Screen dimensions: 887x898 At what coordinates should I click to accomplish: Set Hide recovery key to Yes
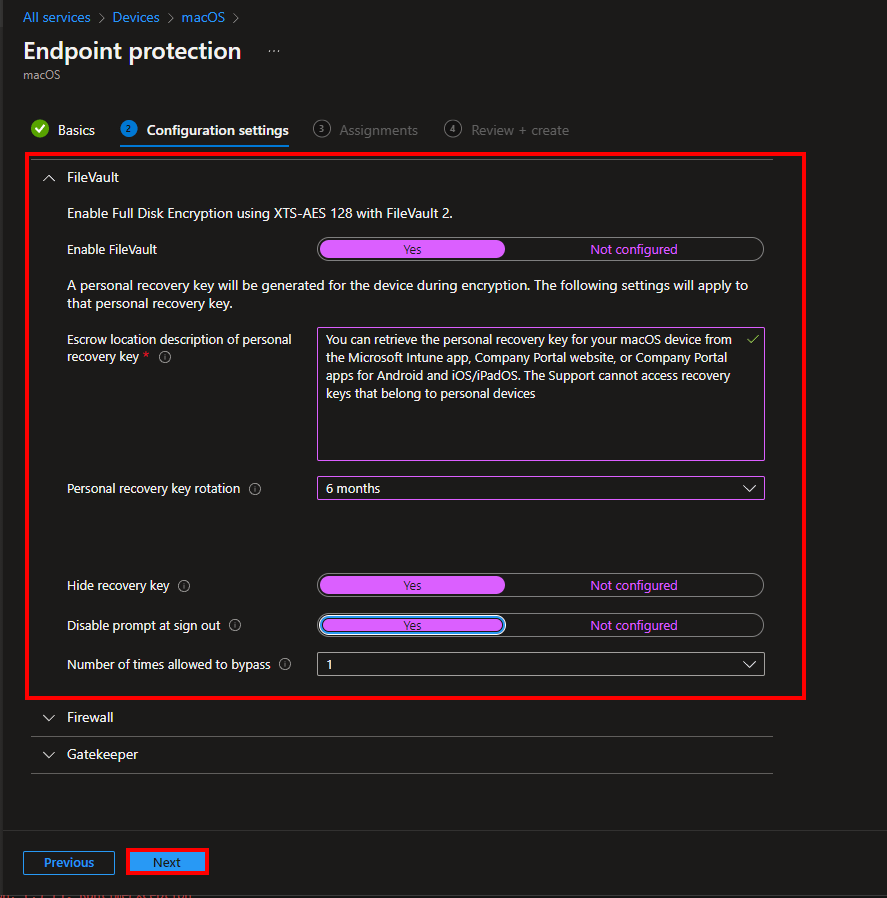click(x=412, y=586)
